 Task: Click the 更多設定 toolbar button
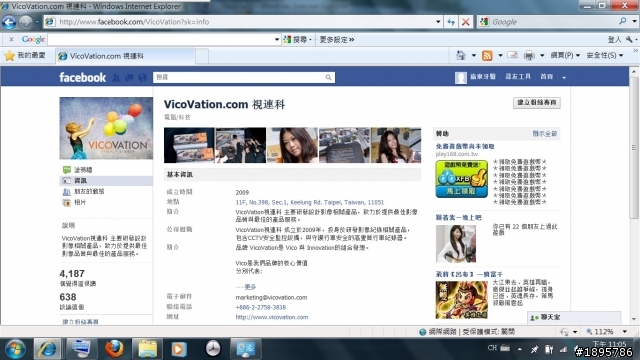(x=336, y=40)
